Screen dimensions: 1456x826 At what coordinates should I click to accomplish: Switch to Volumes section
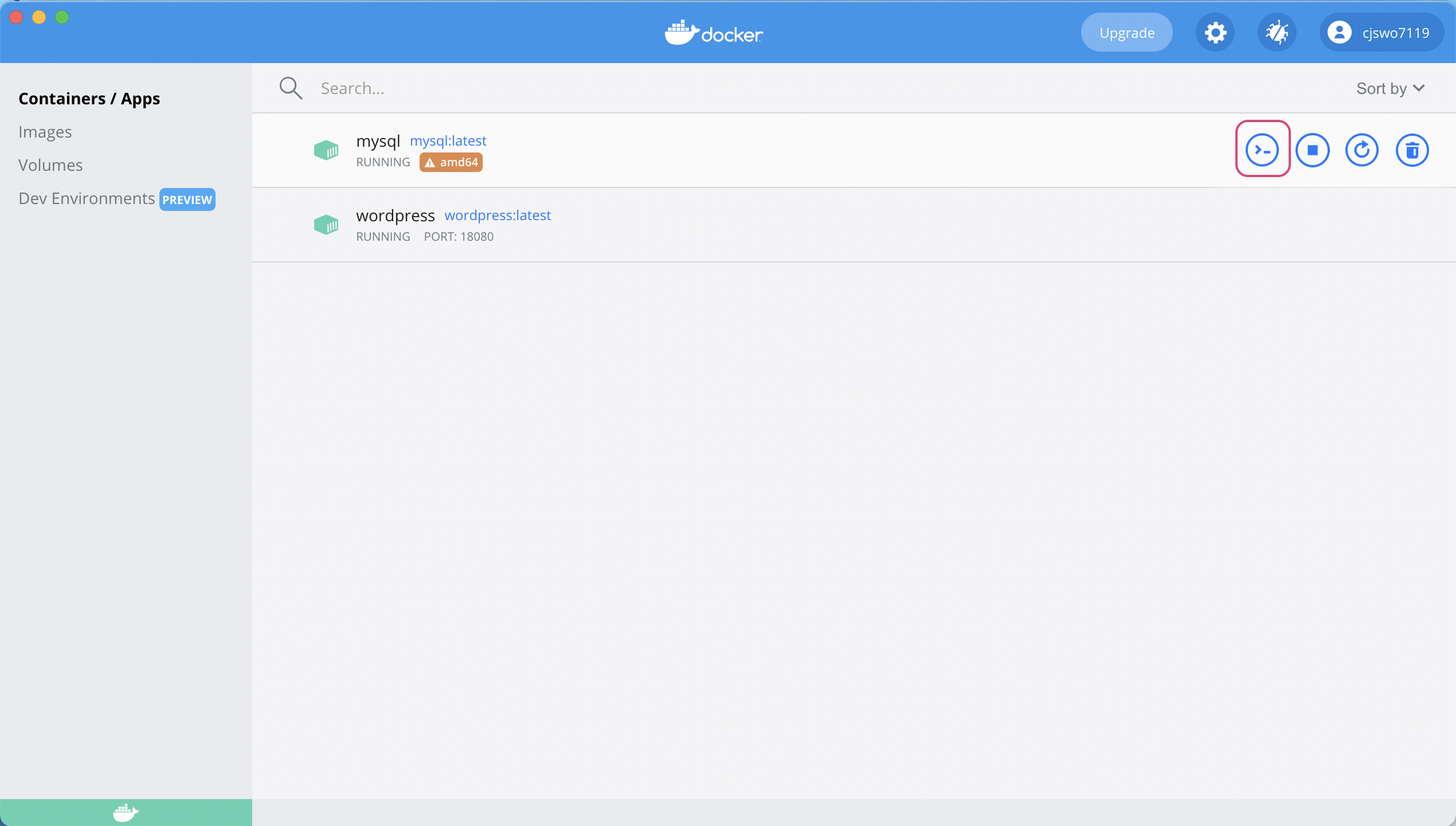(x=50, y=165)
